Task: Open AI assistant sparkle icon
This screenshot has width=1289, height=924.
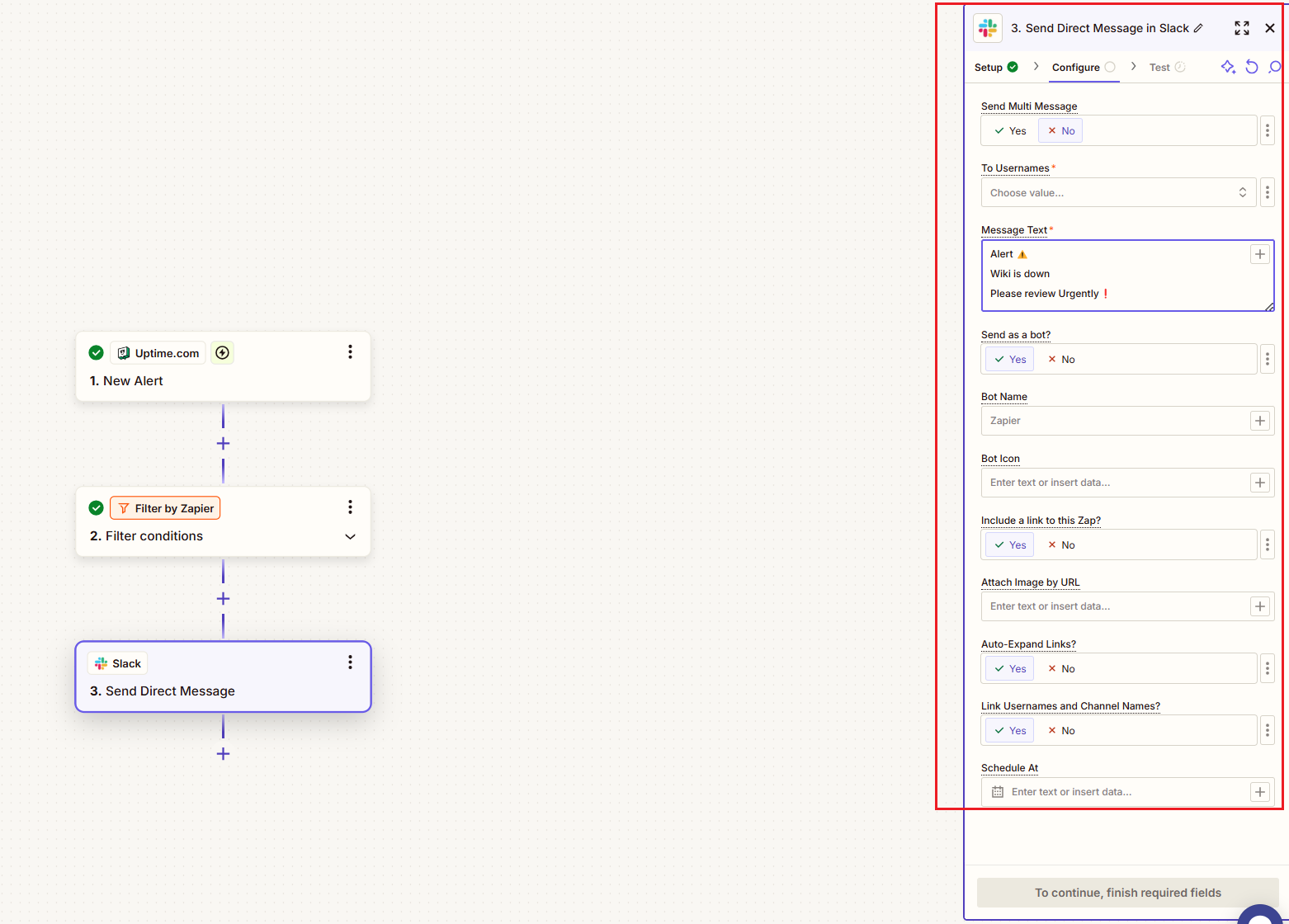Action: pyautogui.click(x=1228, y=67)
